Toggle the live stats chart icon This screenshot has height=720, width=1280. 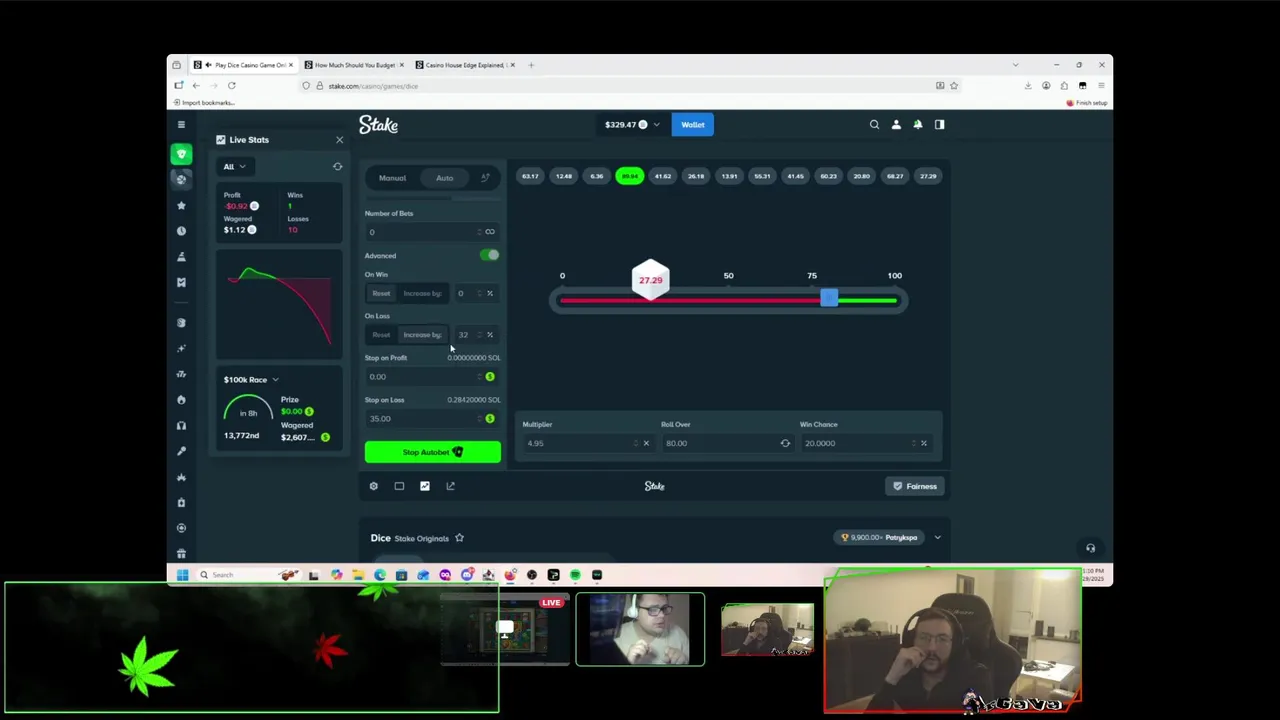(x=425, y=486)
